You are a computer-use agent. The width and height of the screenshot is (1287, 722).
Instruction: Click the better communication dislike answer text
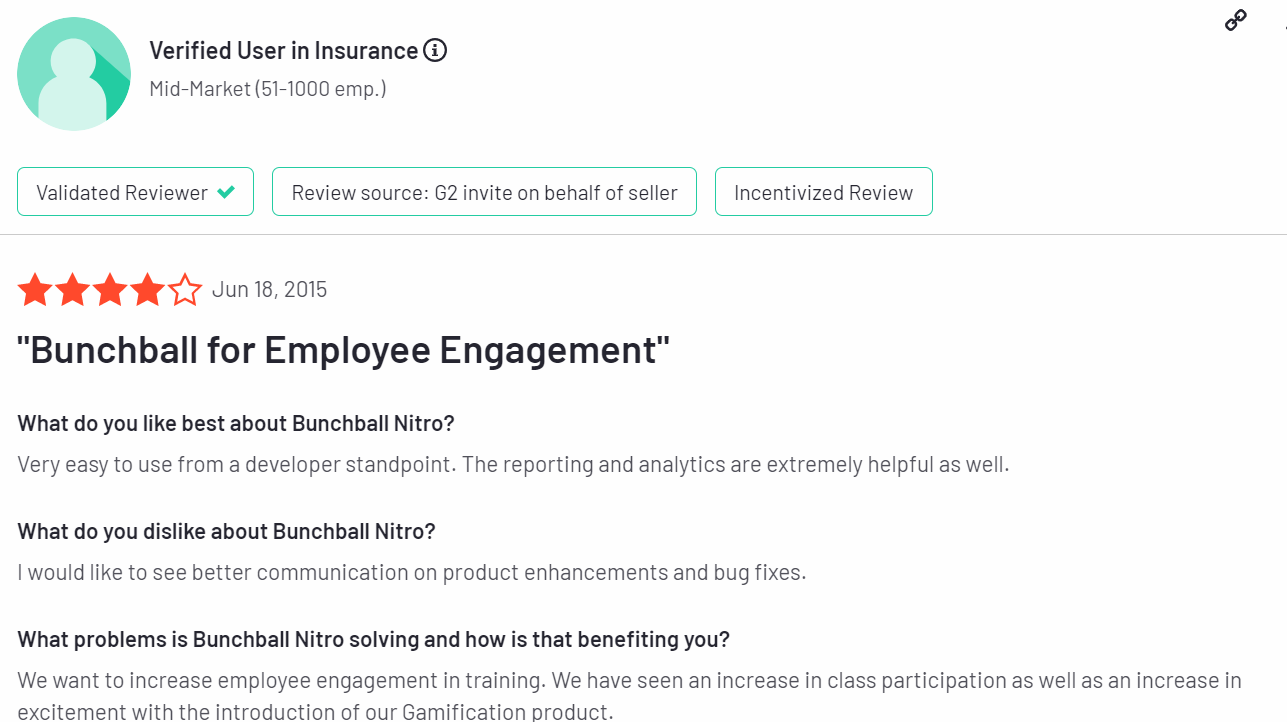tap(412, 573)
